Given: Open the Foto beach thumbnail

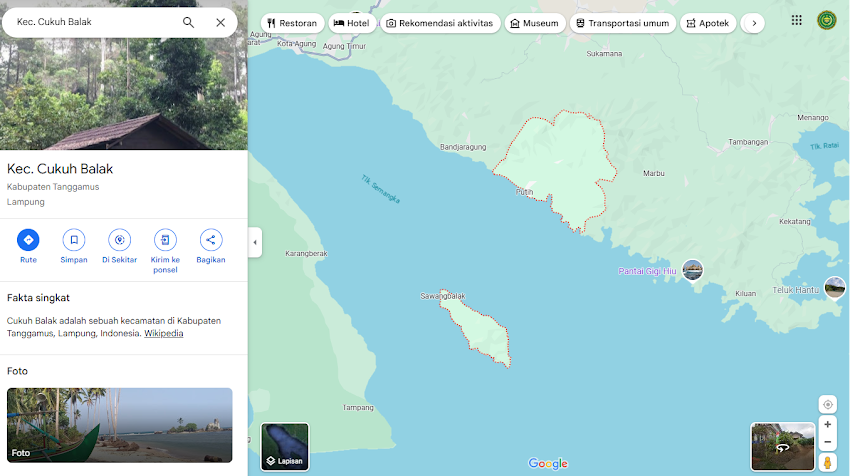Looking at the screenshot, I should [119, 425].
